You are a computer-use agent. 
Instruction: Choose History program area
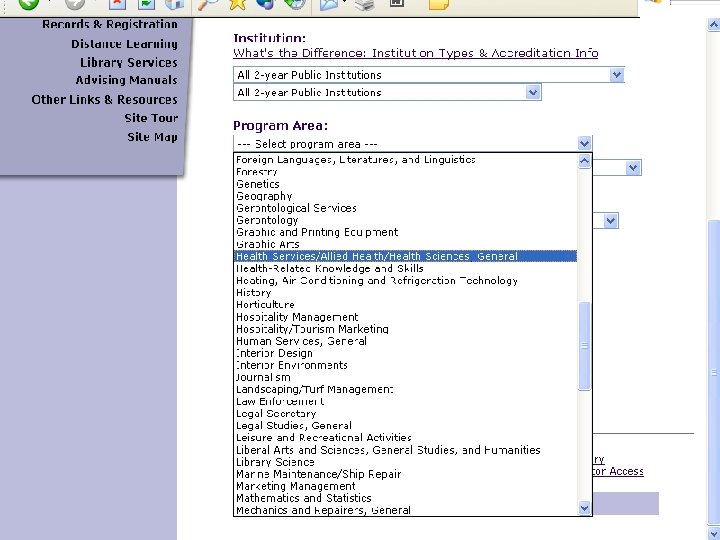[x=405, y=292]
